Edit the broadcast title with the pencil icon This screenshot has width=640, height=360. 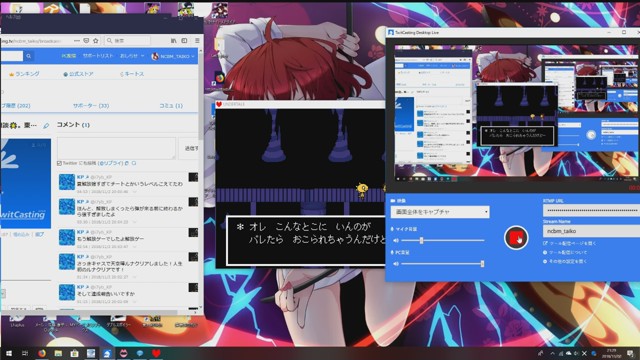46,126
